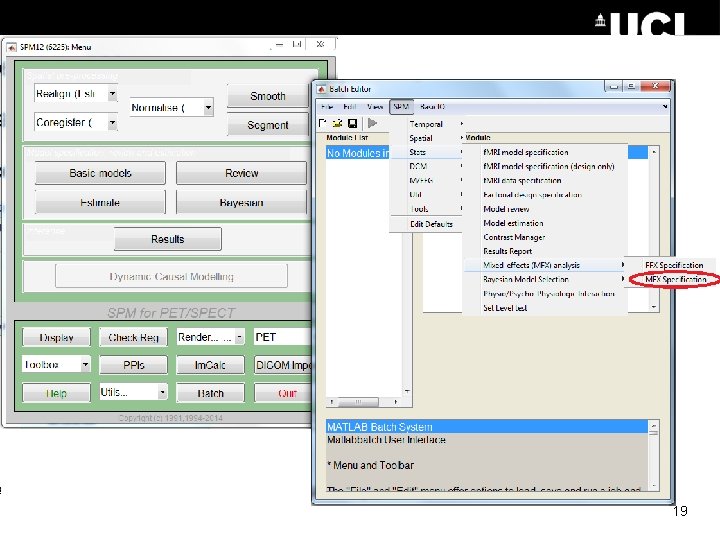Click the toolbar dock arrow at menu bar right
Viewport: 720px width, 540px height.
[665, 107]
